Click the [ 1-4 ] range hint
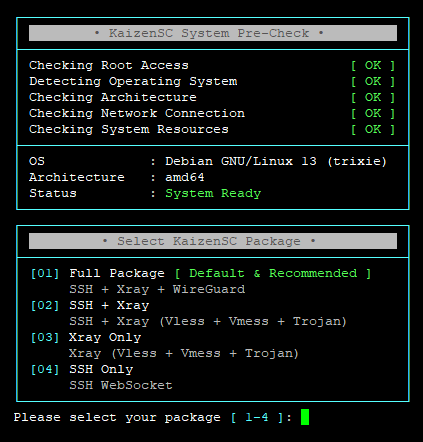Viewport: 423px width, 442px height. 257,417
